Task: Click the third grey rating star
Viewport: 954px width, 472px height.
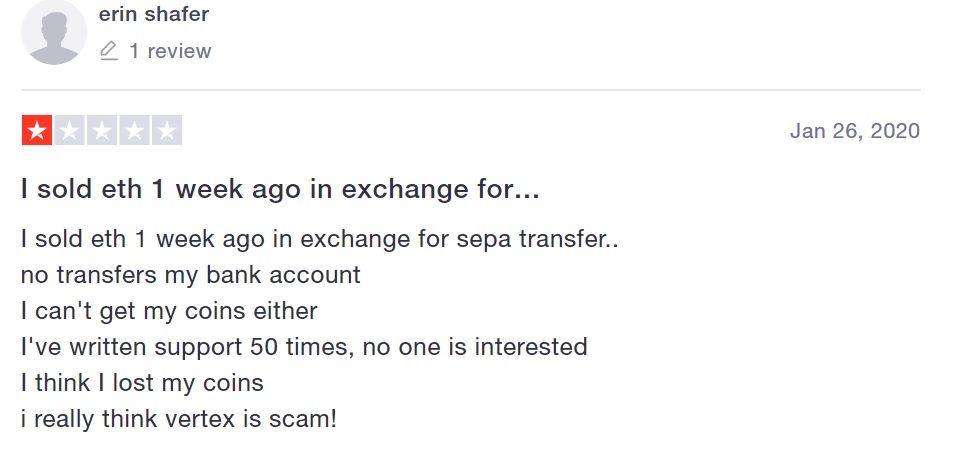Action: pyautogui.click(x=102, y=130)
